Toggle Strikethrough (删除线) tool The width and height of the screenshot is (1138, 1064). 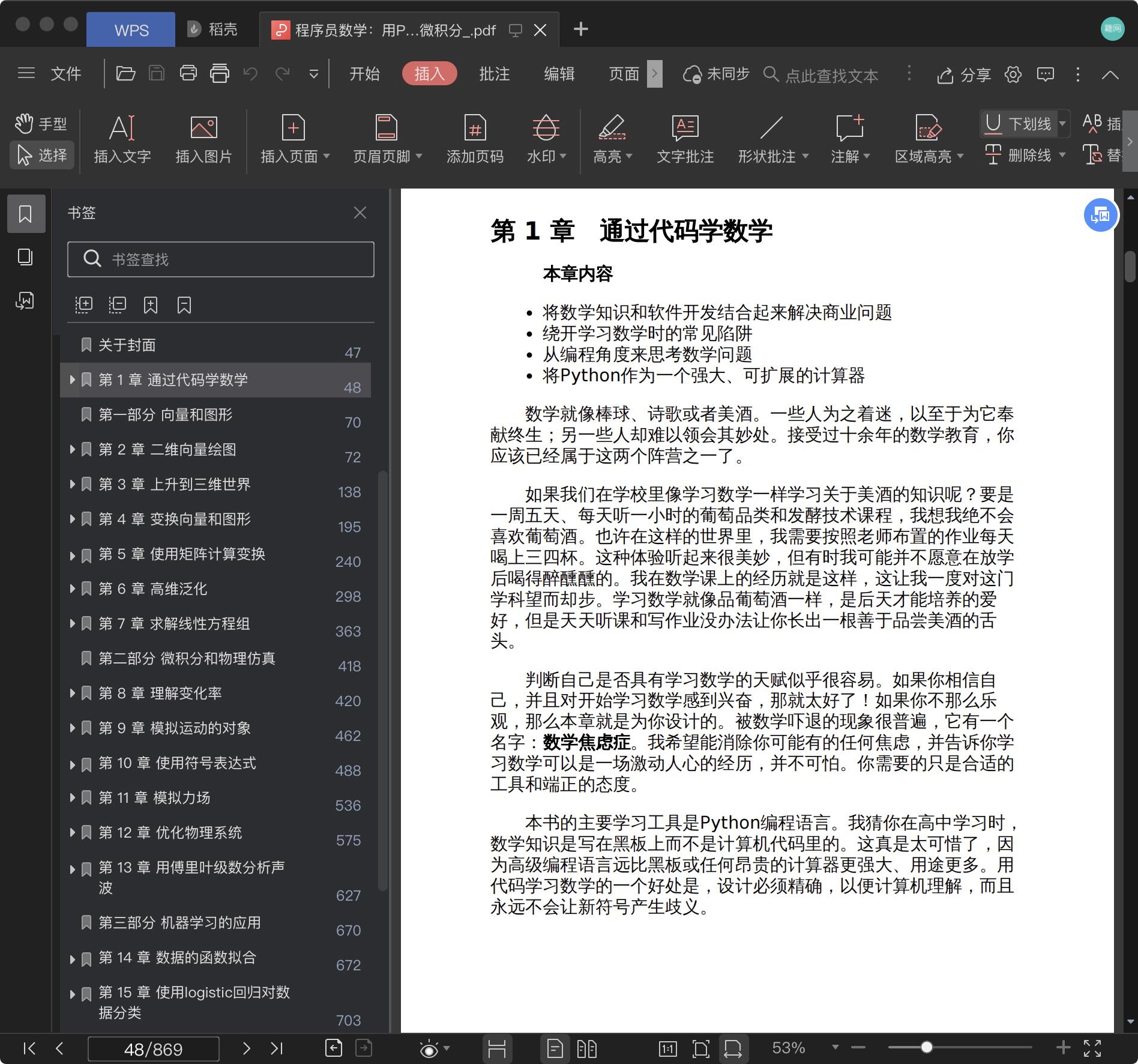1019,155
